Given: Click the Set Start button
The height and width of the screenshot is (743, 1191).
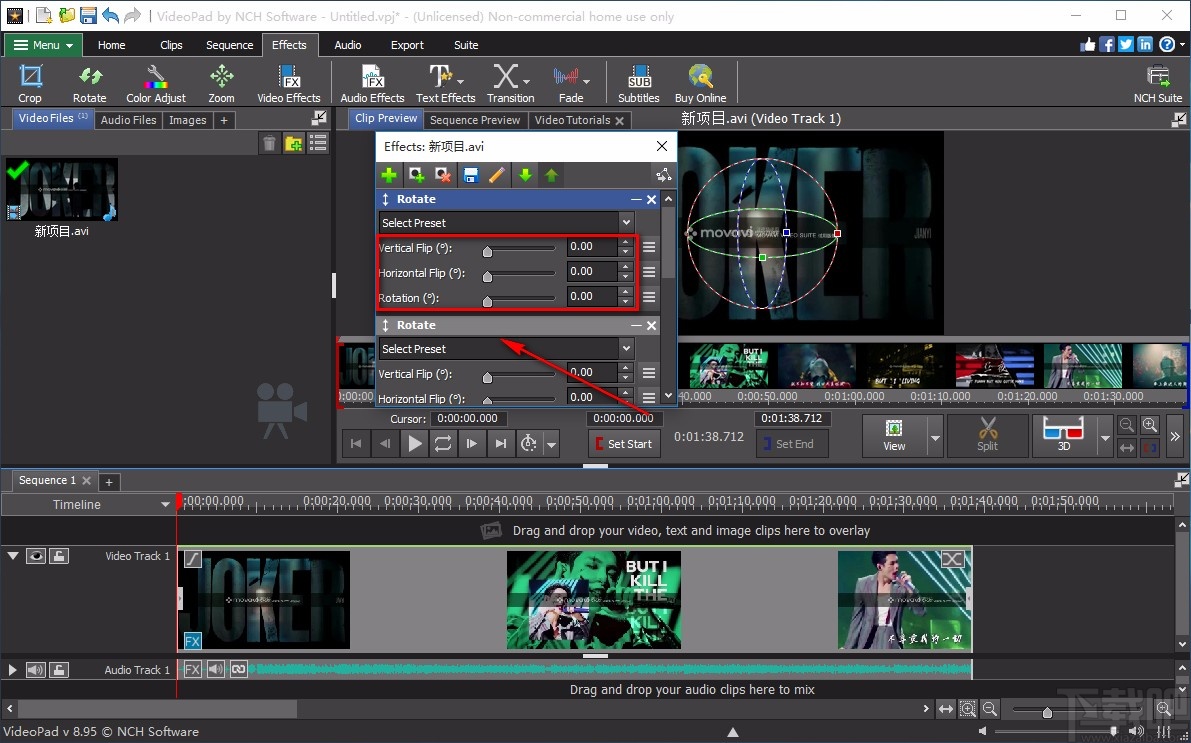Looking at the screenshot, I should coord(624,443).
